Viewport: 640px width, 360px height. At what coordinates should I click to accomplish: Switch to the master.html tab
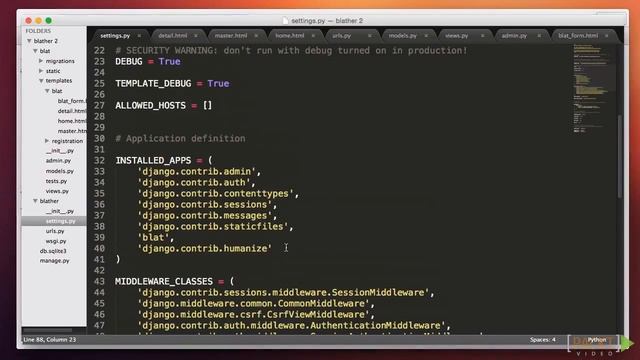point(231,36)
